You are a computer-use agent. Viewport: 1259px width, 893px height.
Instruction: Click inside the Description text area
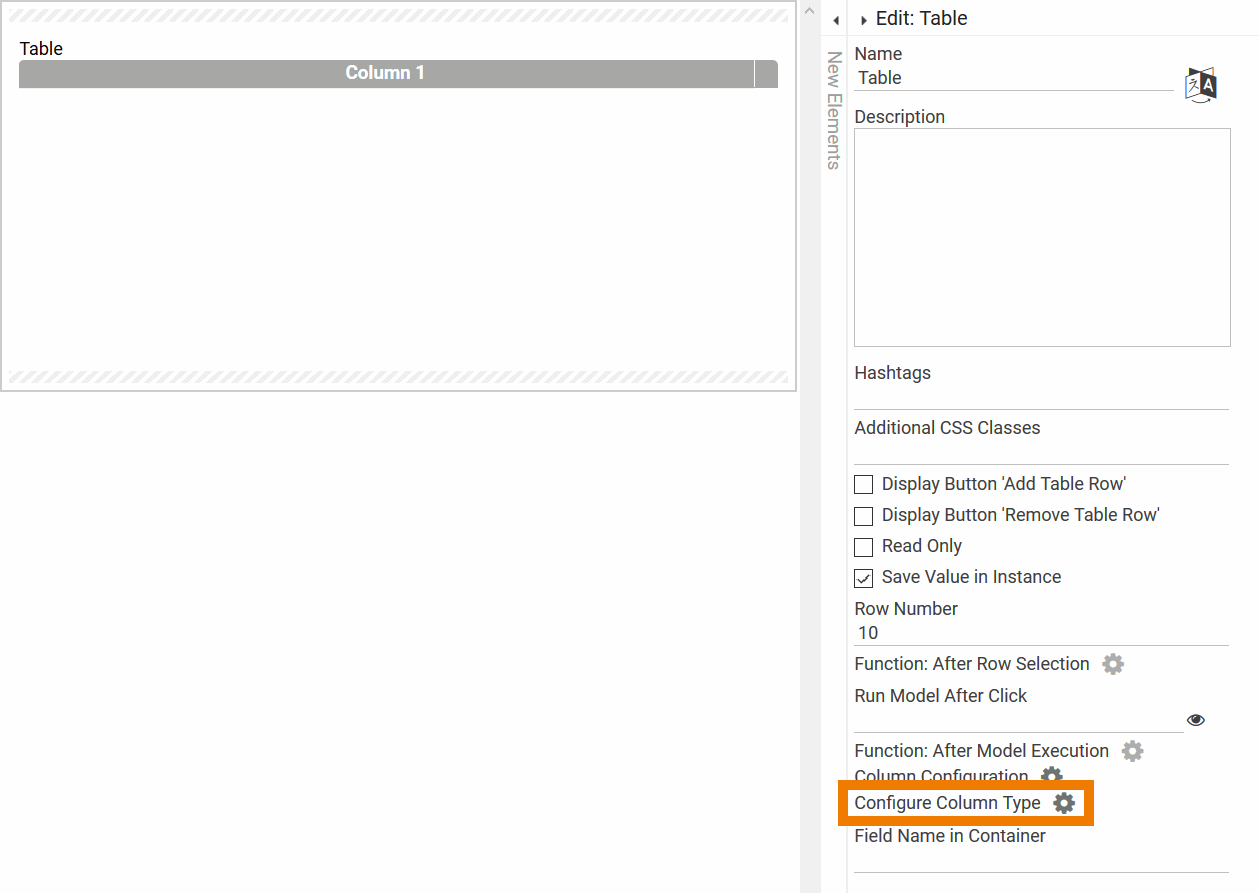[x=1041, y=237]
